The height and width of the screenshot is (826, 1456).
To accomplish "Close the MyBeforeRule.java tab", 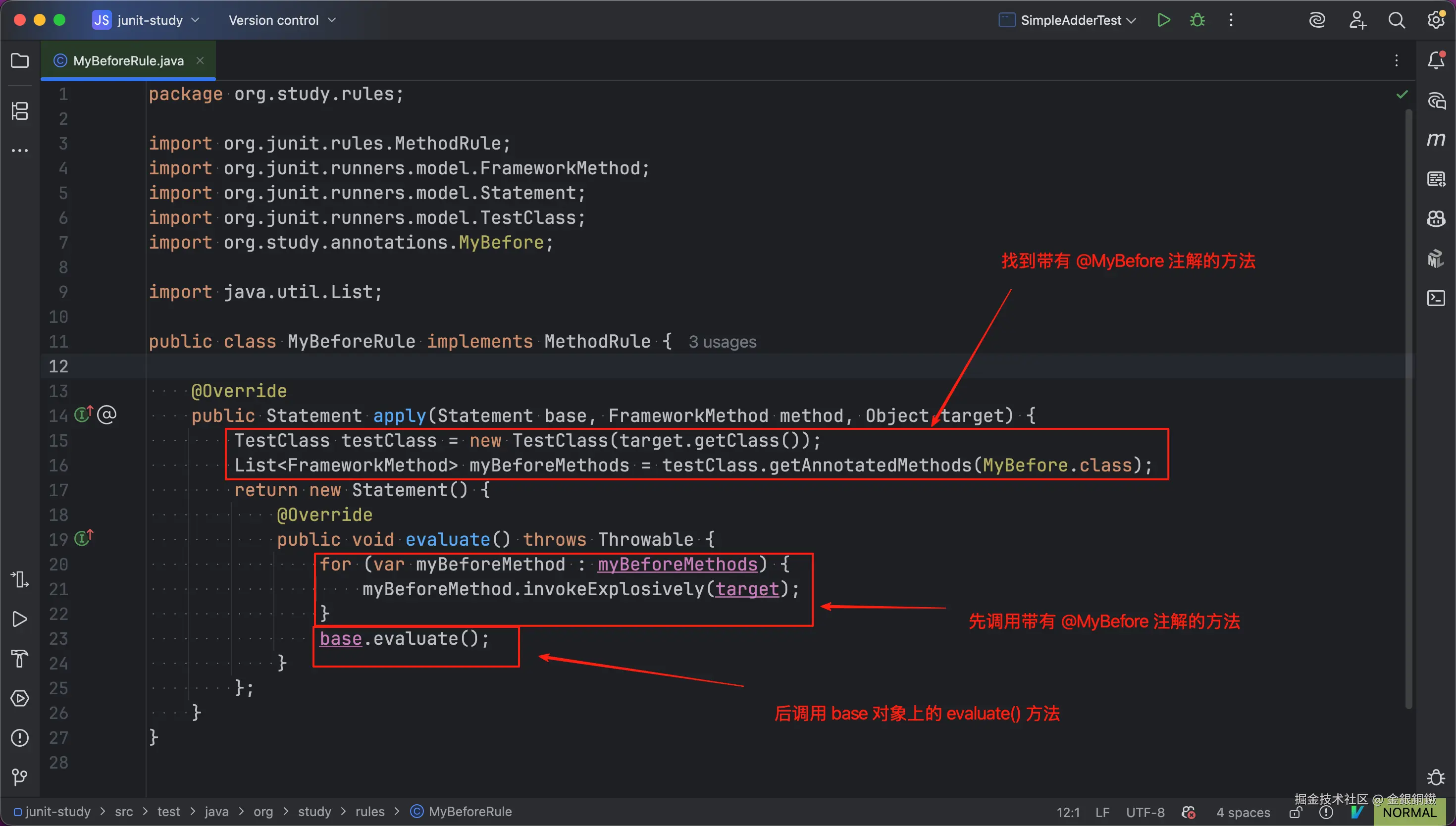I will [200, 60].
